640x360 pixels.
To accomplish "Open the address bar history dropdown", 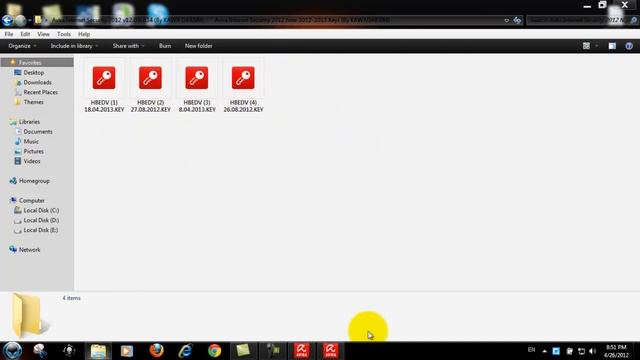I will coord(507,20).
